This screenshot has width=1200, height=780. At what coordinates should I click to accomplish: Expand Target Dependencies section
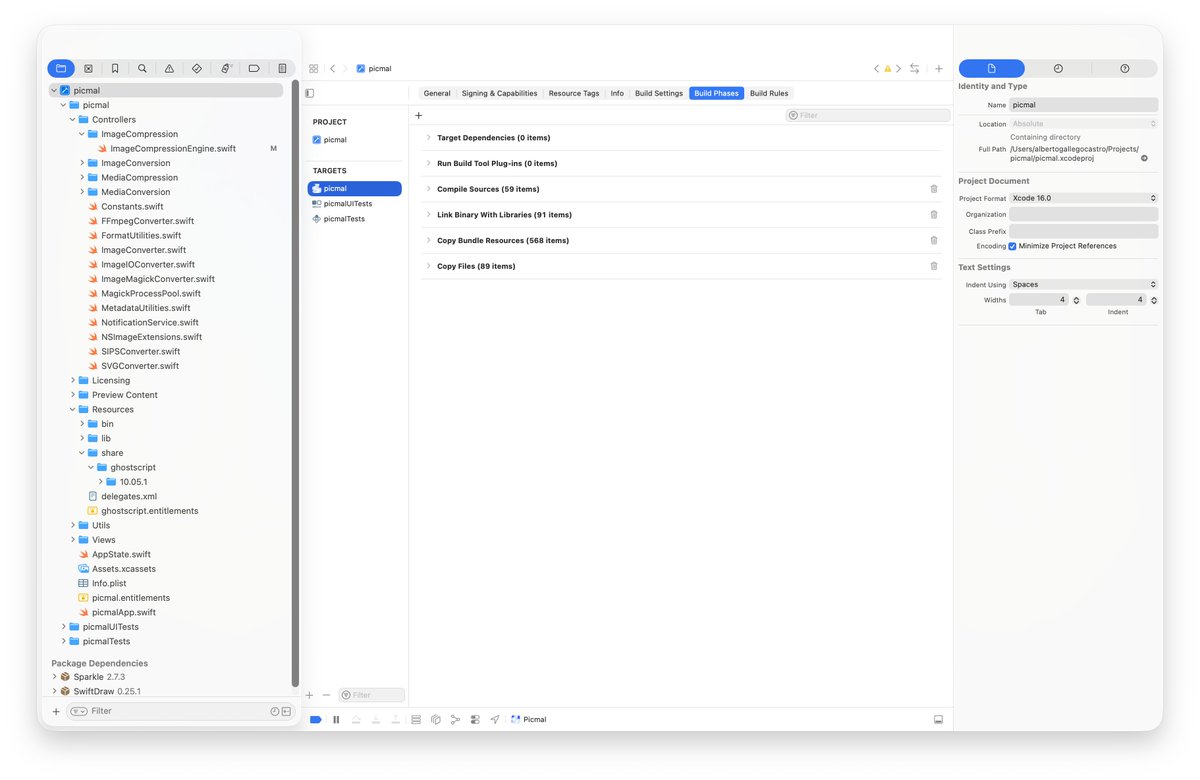coord(429,138)
